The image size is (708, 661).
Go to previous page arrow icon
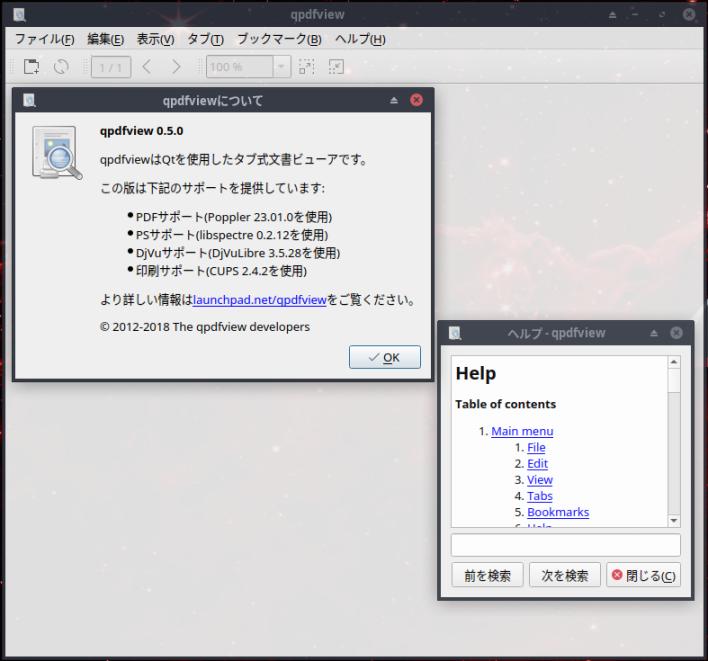click(x=147, y=67)
